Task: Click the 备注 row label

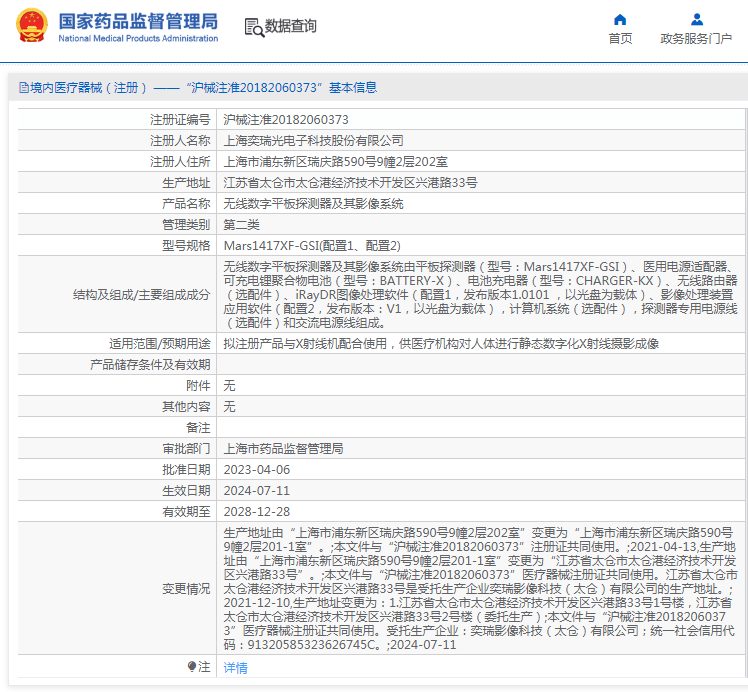Action: coord(198,427)
